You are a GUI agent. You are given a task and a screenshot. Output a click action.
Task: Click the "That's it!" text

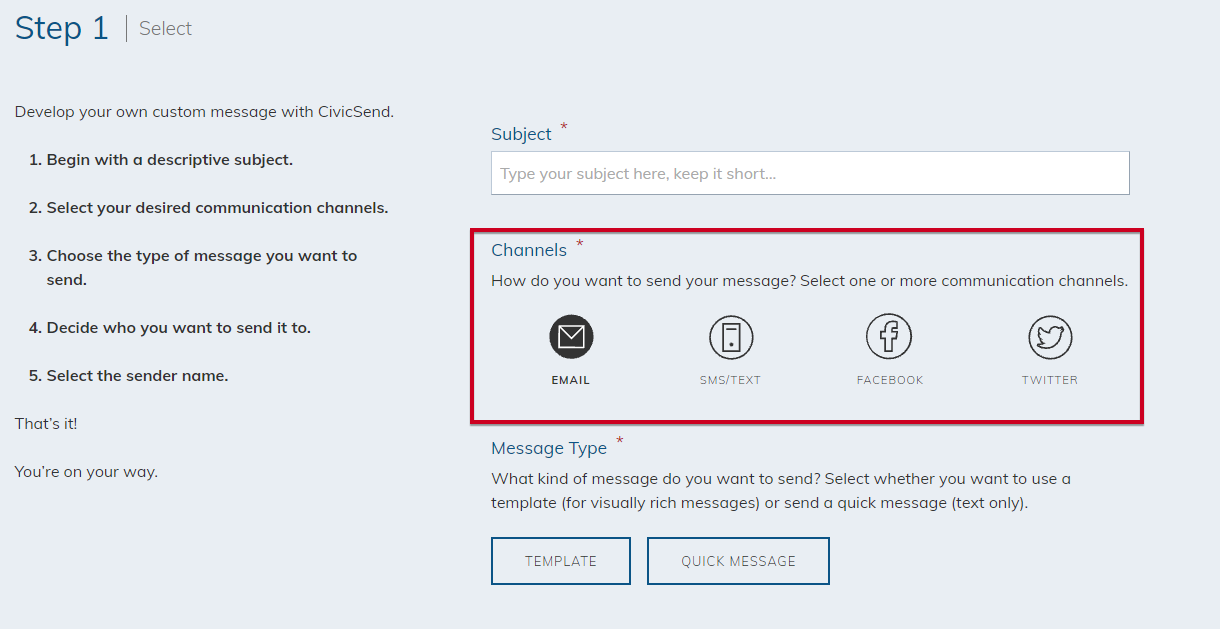[46, 424]
